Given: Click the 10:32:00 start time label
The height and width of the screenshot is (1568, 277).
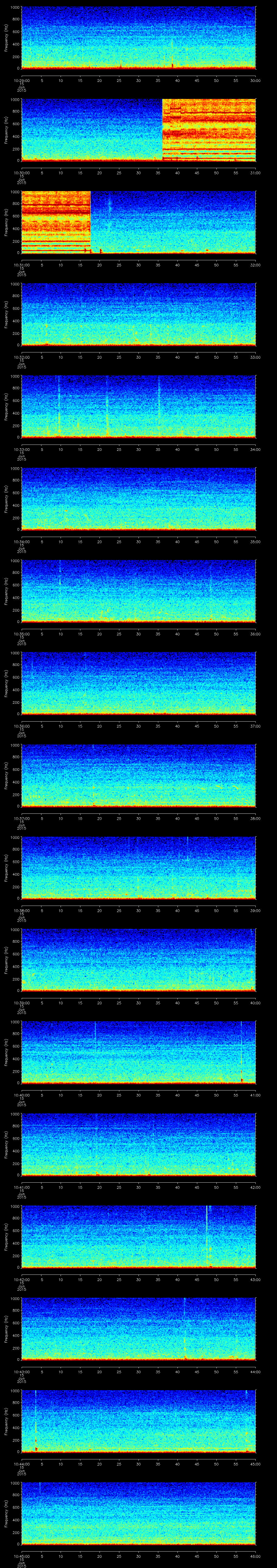Looking at the screenshot, I should [21, 357].
